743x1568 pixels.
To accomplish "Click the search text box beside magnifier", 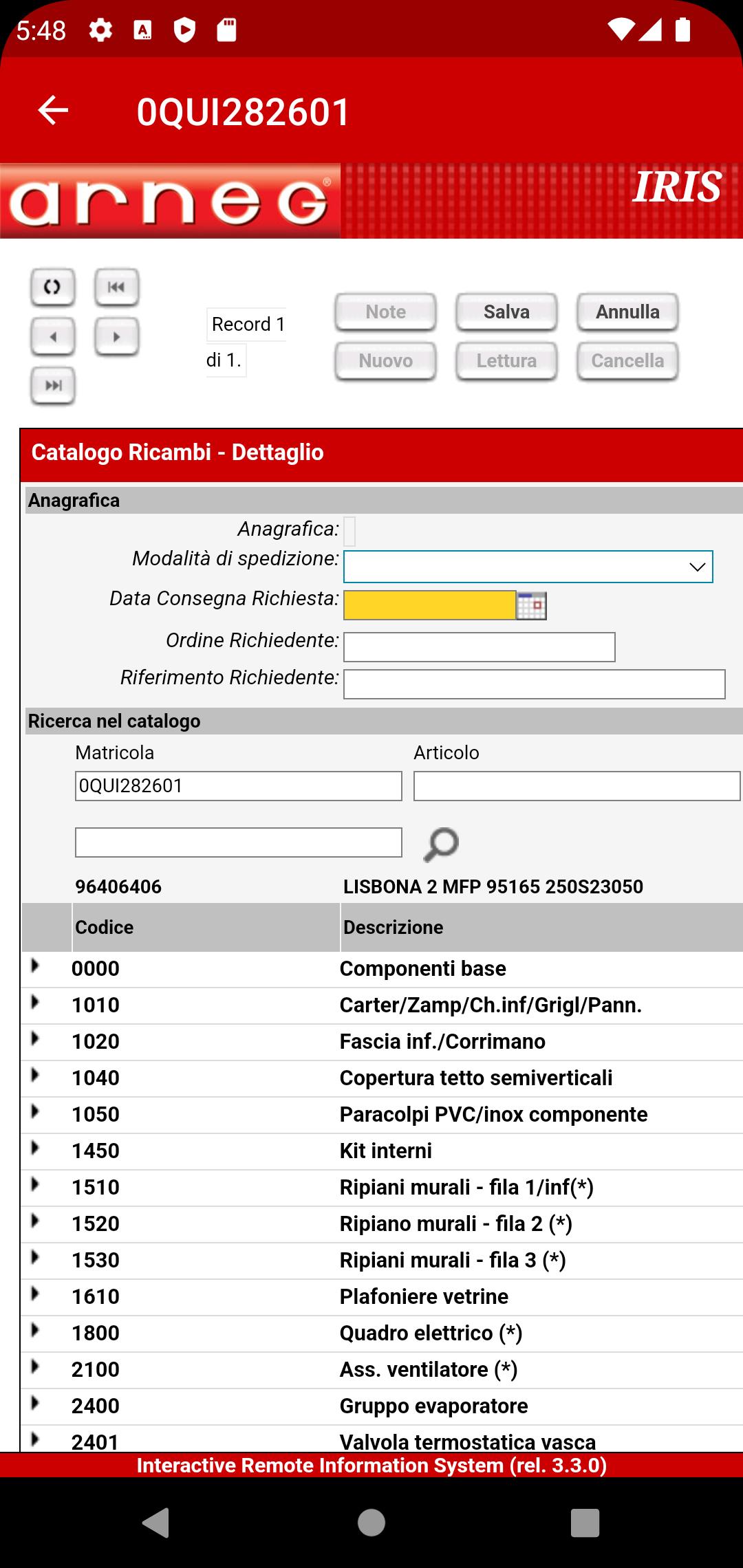I will tap(239, 842).
